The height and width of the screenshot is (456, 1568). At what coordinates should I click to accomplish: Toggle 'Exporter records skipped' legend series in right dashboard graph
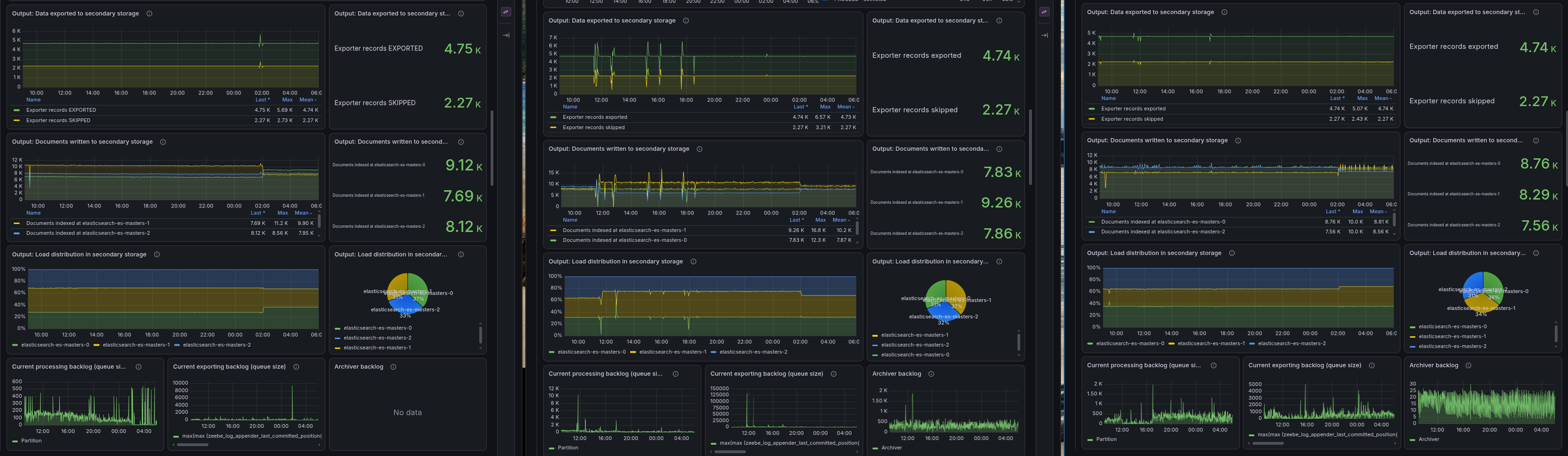coord(1132,119)
